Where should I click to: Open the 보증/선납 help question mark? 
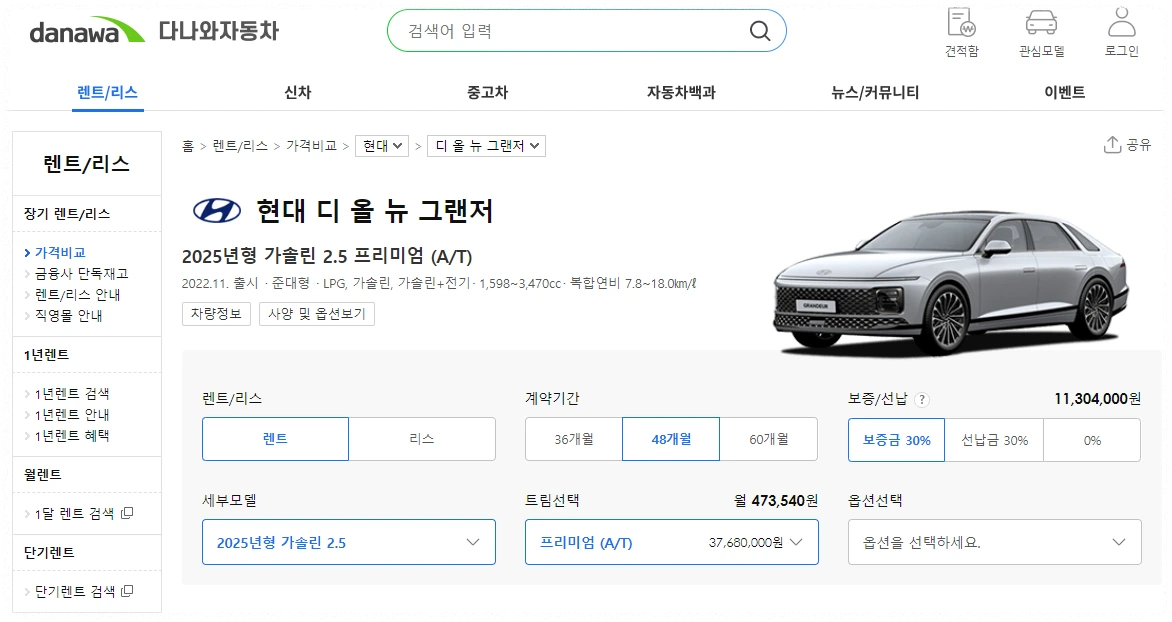pos(919,397)
